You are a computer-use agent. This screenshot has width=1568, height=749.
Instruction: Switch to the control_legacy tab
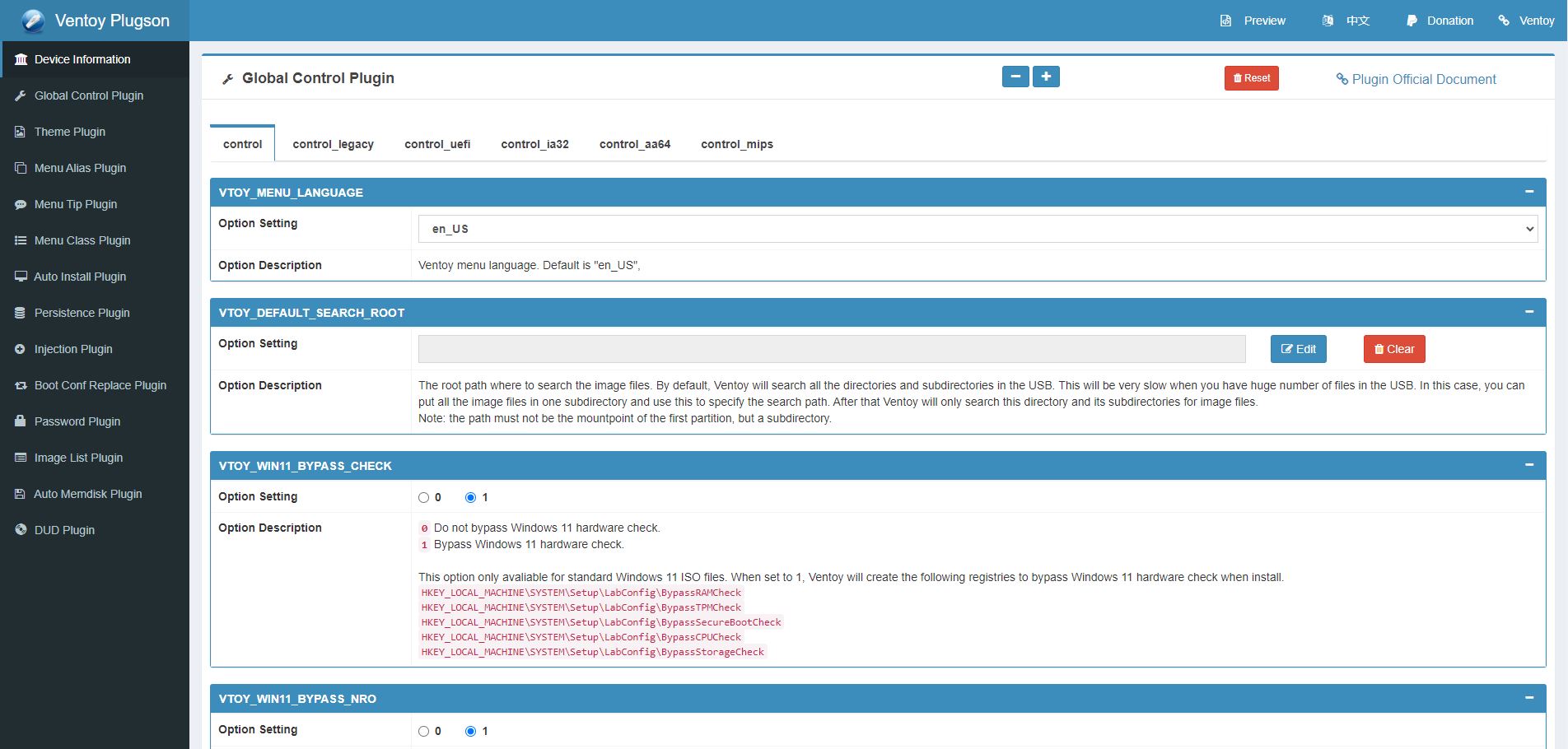(333, 144)
